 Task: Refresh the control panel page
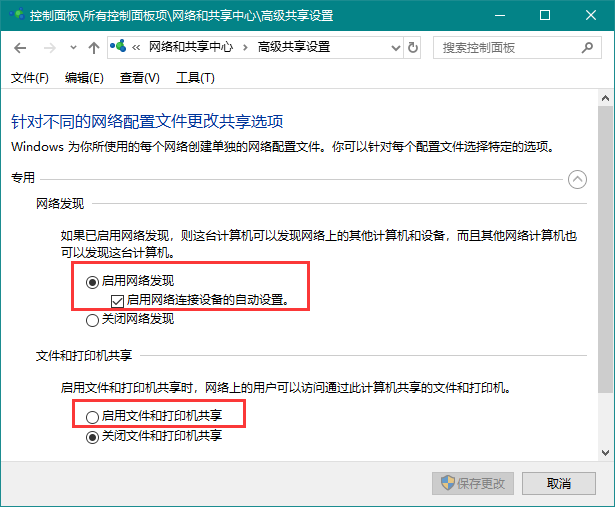pyautogui.click(x=412, y=48)
